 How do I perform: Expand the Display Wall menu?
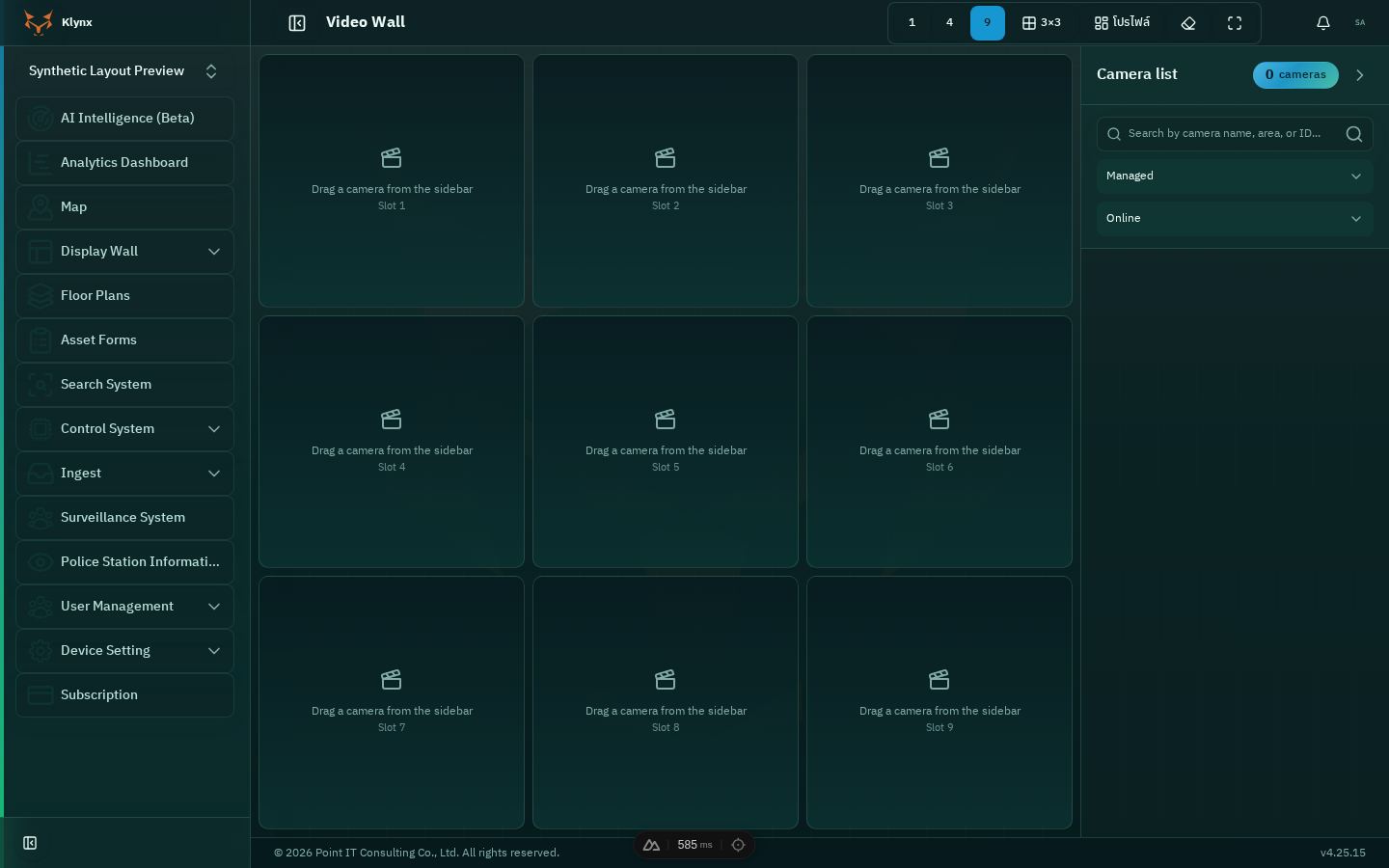tap(124, 252)
